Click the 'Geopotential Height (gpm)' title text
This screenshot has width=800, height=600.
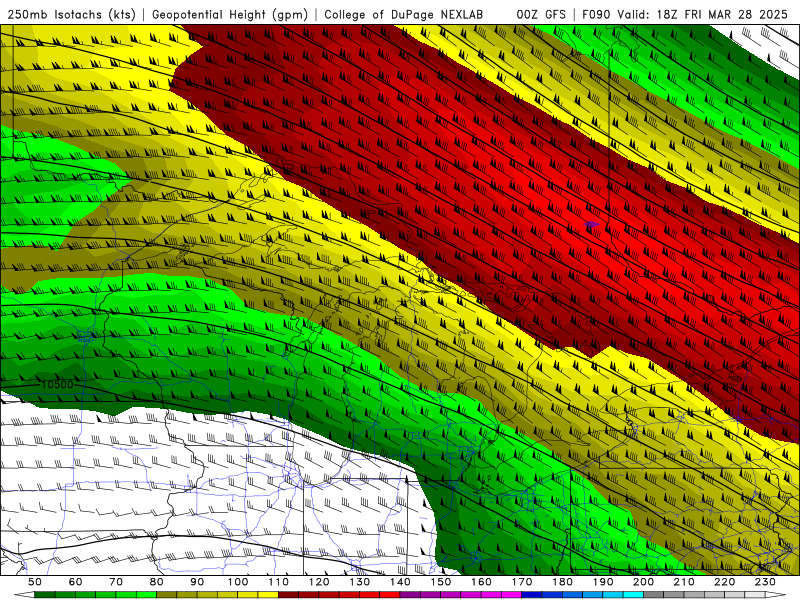click(x=230, y=14)
